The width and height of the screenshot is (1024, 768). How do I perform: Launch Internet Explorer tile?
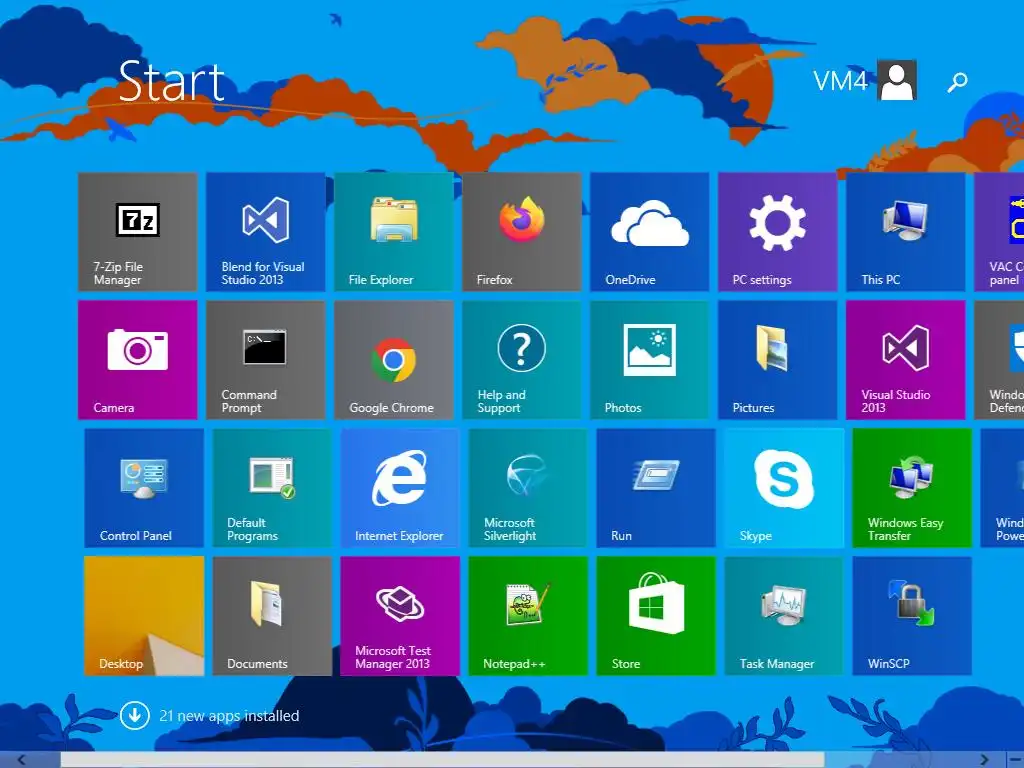pyautogui.click(x=400, y=487)
